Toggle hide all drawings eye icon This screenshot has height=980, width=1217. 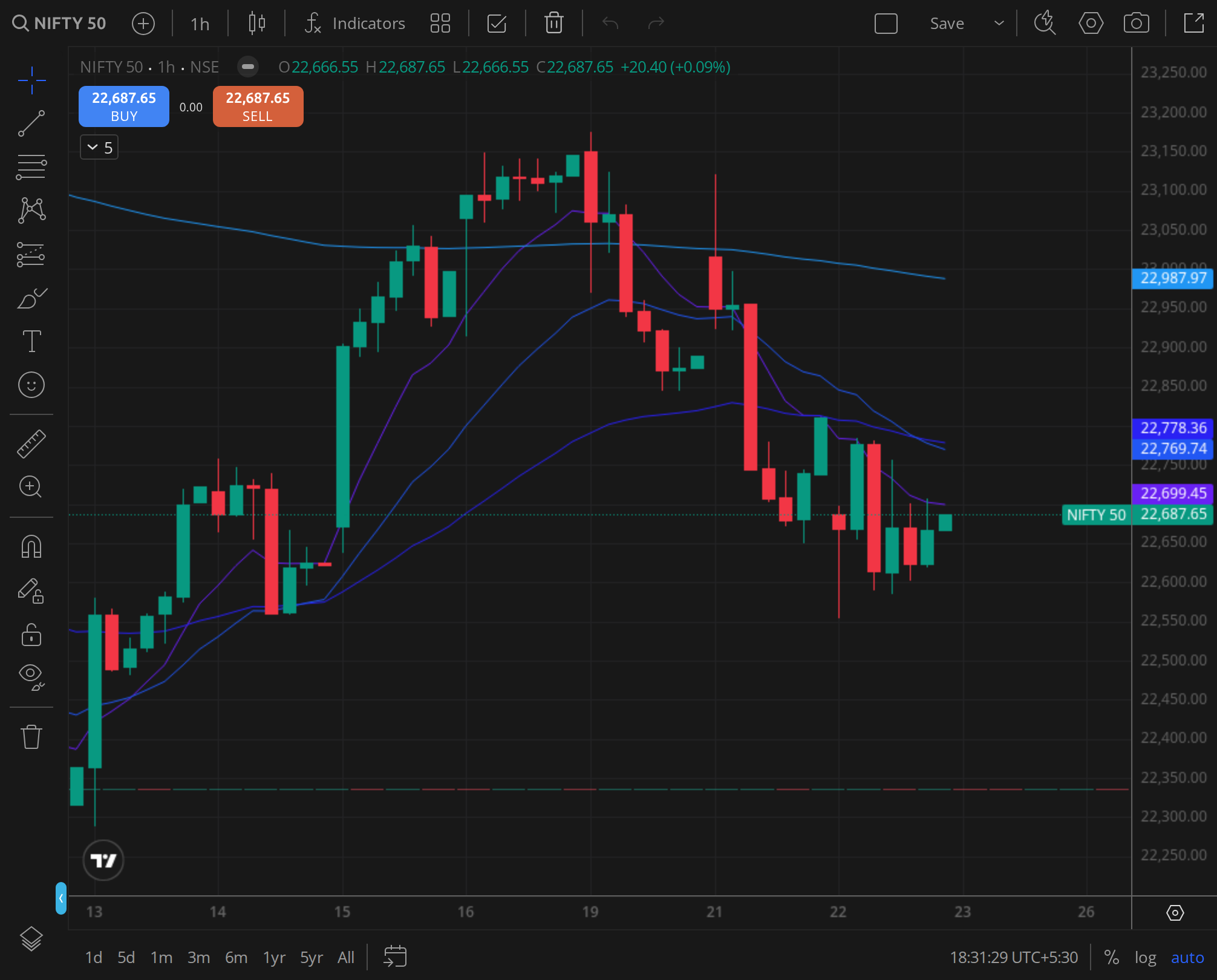point(31,676)
